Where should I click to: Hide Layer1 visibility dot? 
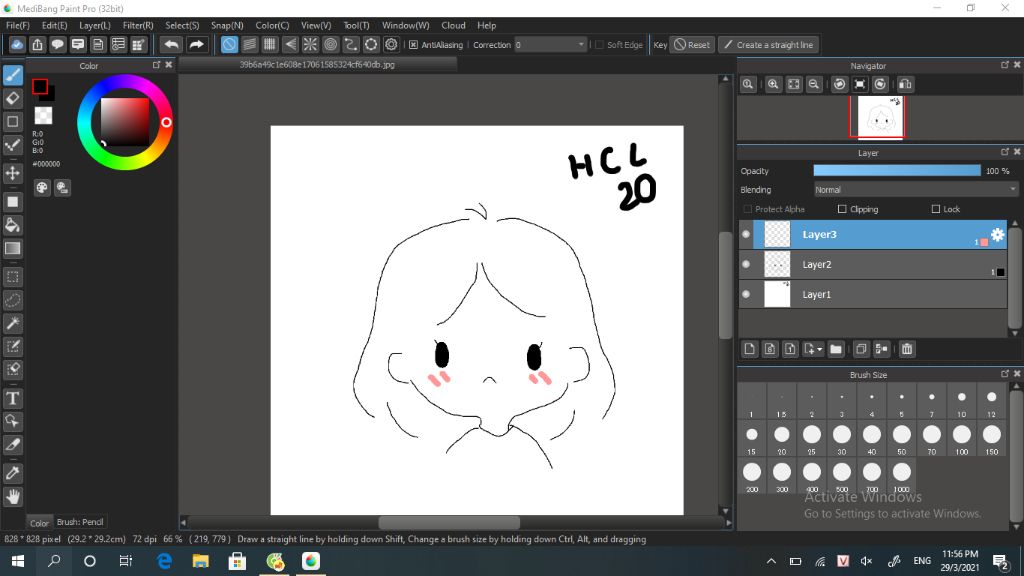pos(746,295)
